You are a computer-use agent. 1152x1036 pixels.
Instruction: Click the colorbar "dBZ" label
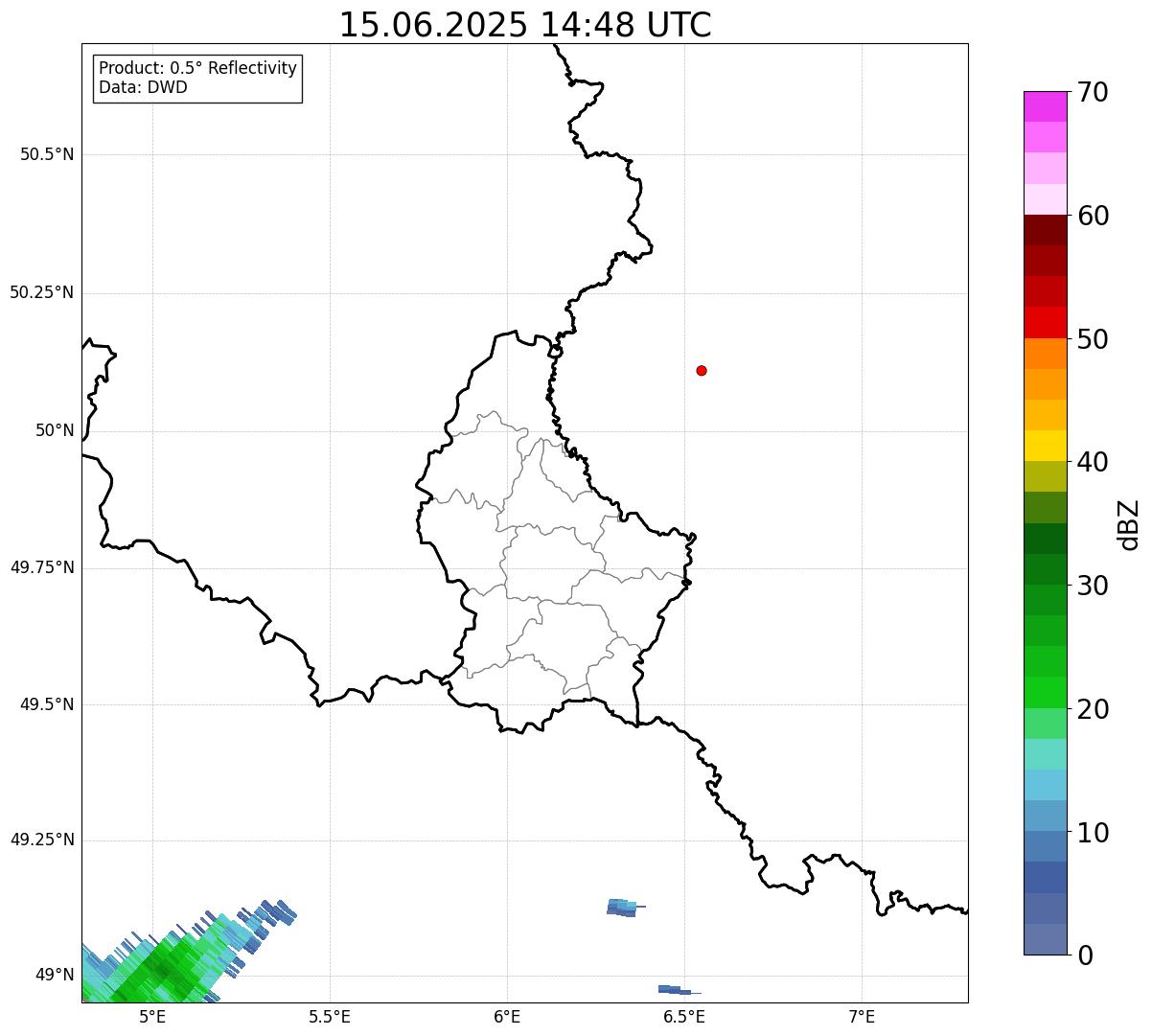coord(1130,524)
